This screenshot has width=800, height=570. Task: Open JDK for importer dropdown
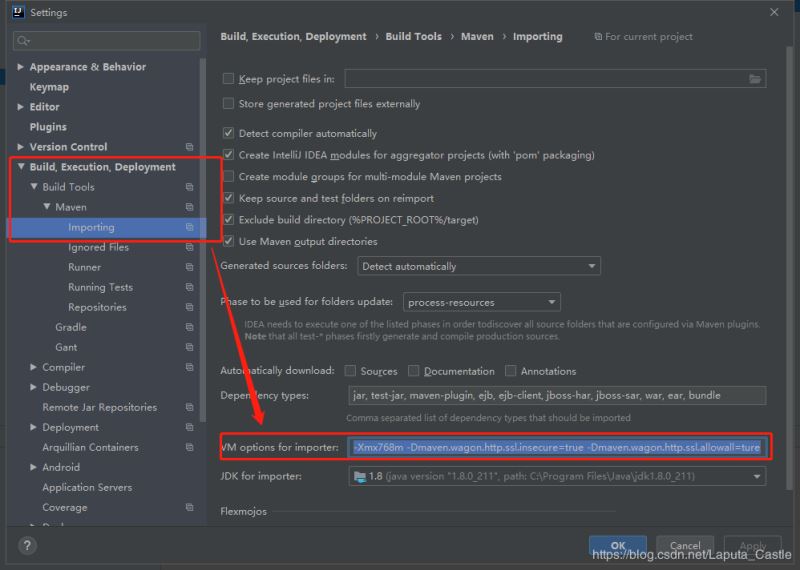pos(557,476)
